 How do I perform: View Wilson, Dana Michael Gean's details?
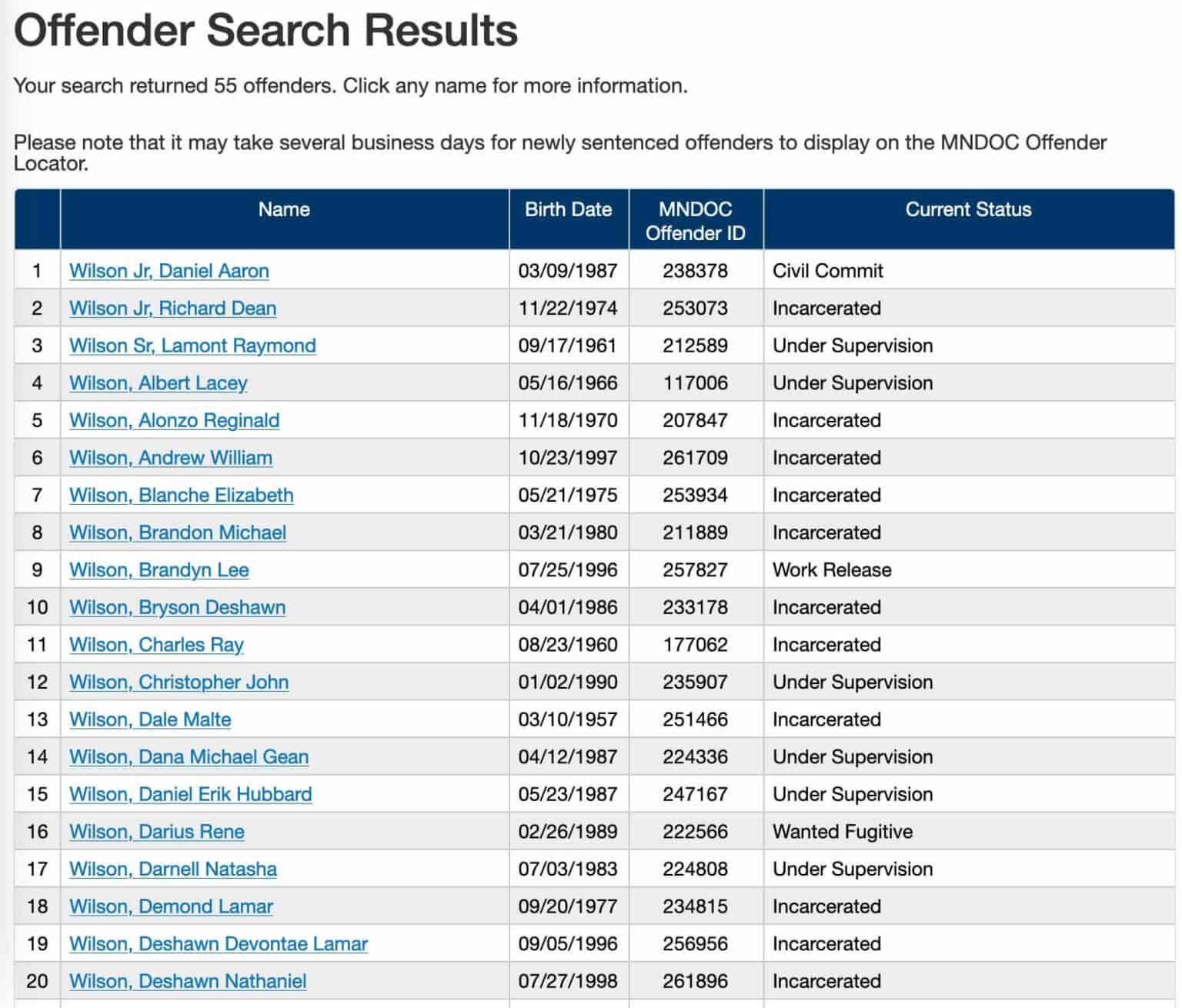189,756
